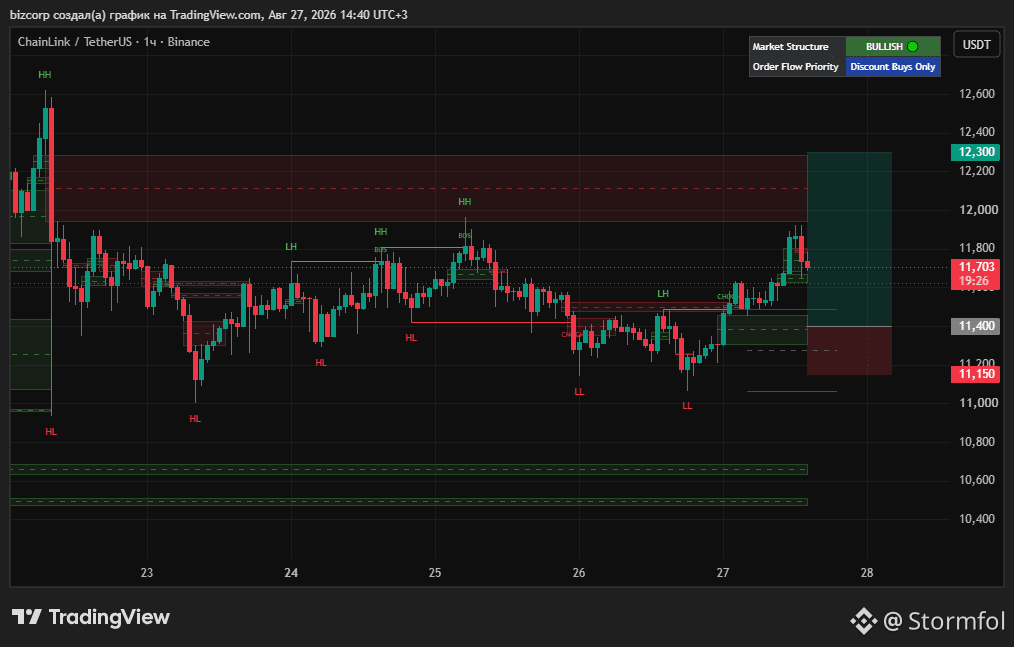1014x647 pixels.
Task: Select the 11,150 stop-loss price tag
Action: click(975, 374)
